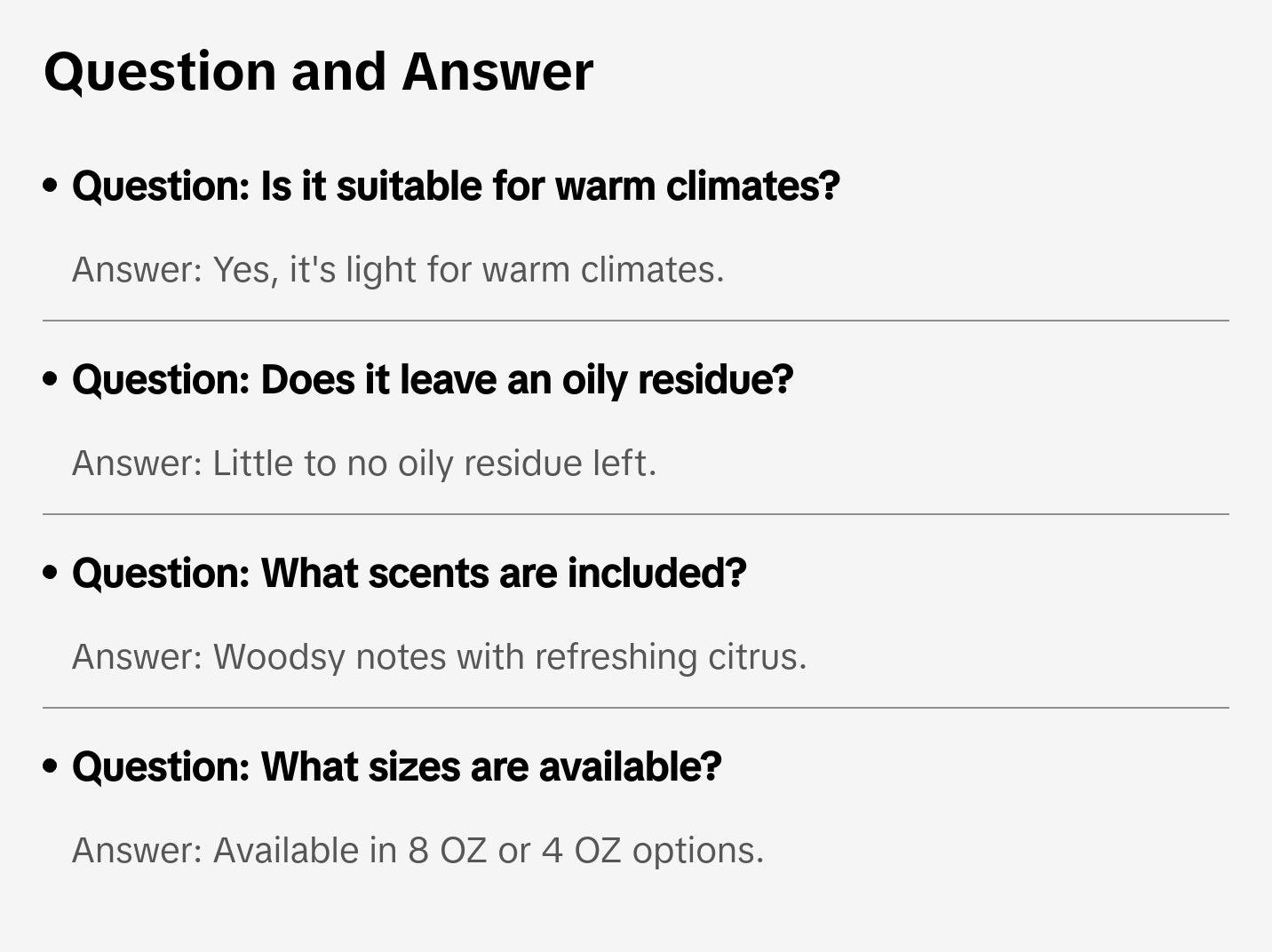Click the bullet beside the oily residue question
This screenshot has width=1272, height=952.
[51, 379]
